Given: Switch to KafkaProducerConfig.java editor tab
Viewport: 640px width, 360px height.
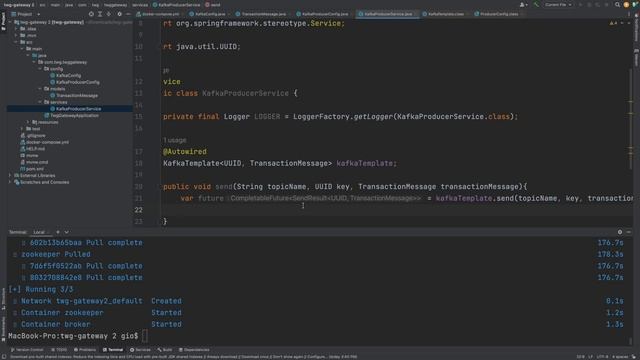Looking at the screenshot, I should (x=324, y=14).
